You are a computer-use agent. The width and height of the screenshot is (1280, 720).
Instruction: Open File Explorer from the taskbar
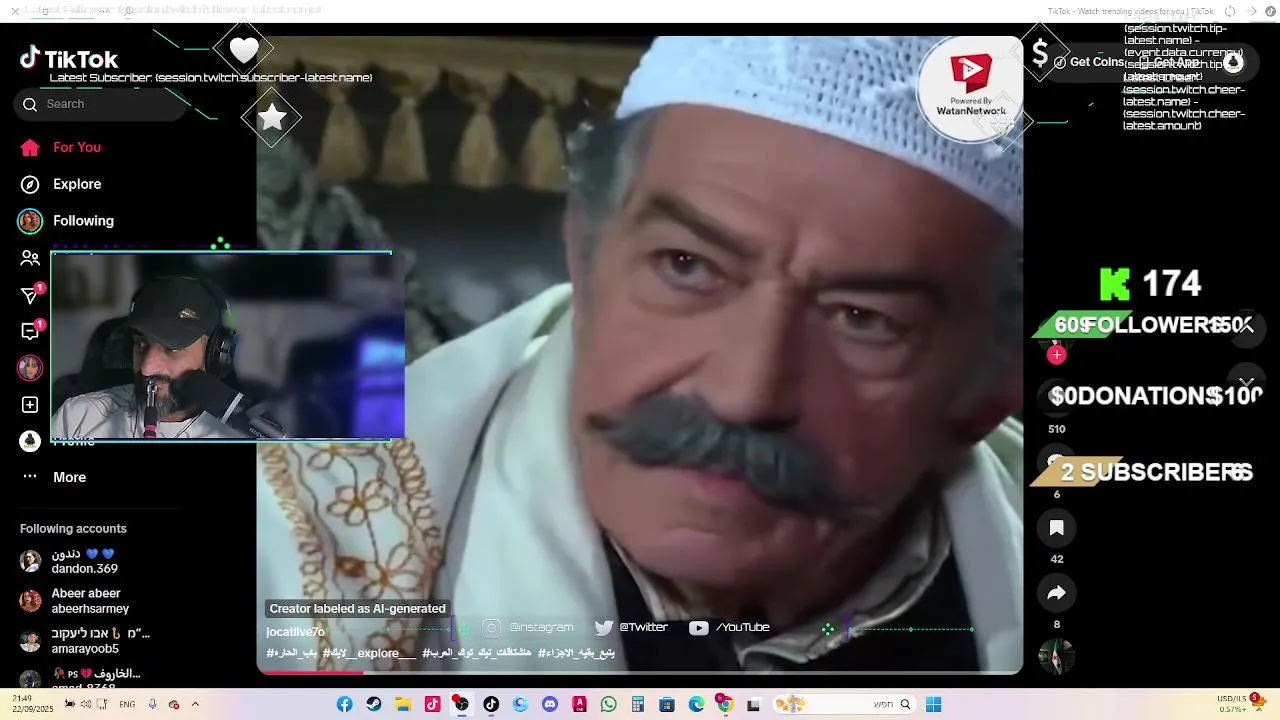403,704
